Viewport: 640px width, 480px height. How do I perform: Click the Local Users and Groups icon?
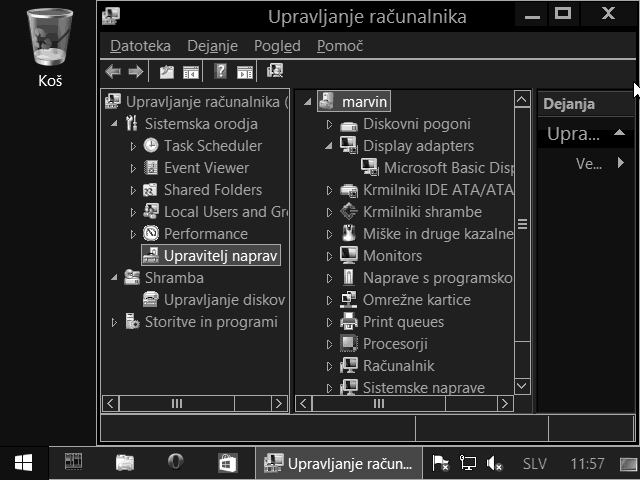click(151, 211)
